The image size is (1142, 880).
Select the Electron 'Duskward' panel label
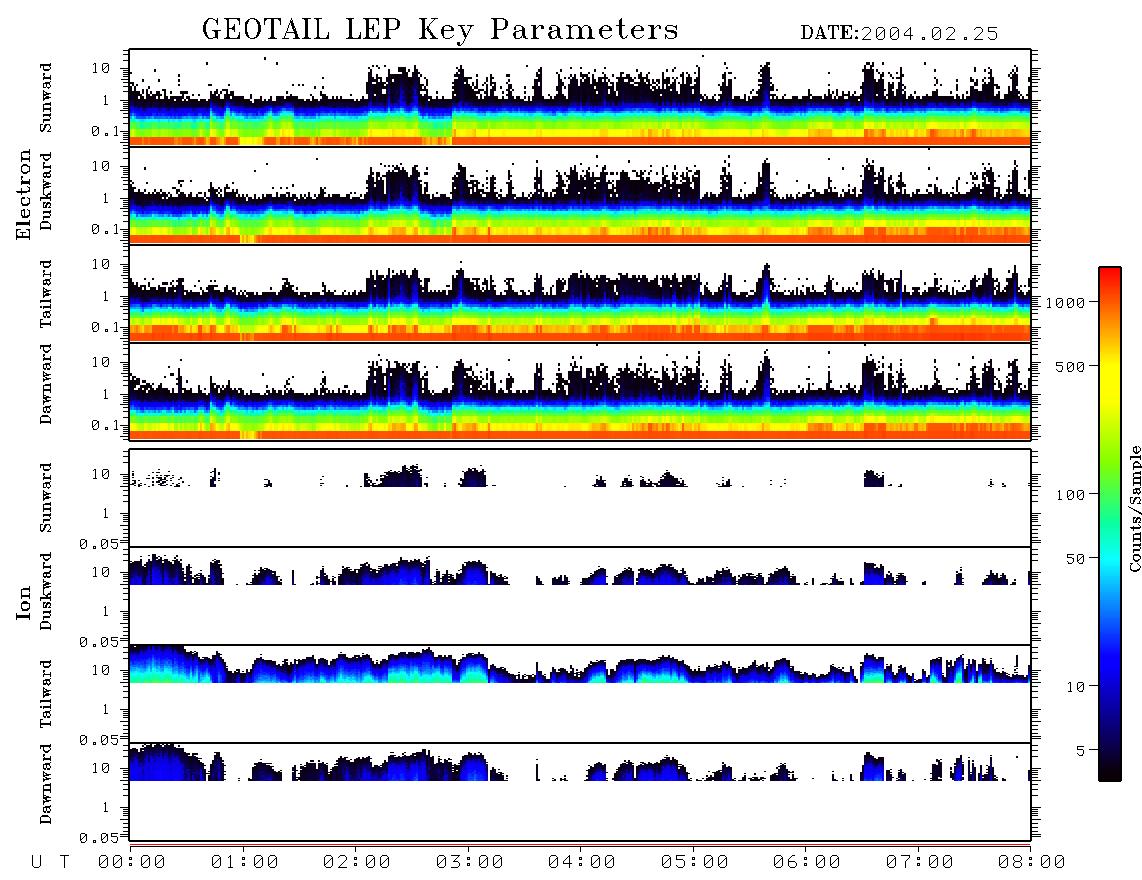[46, 191]
